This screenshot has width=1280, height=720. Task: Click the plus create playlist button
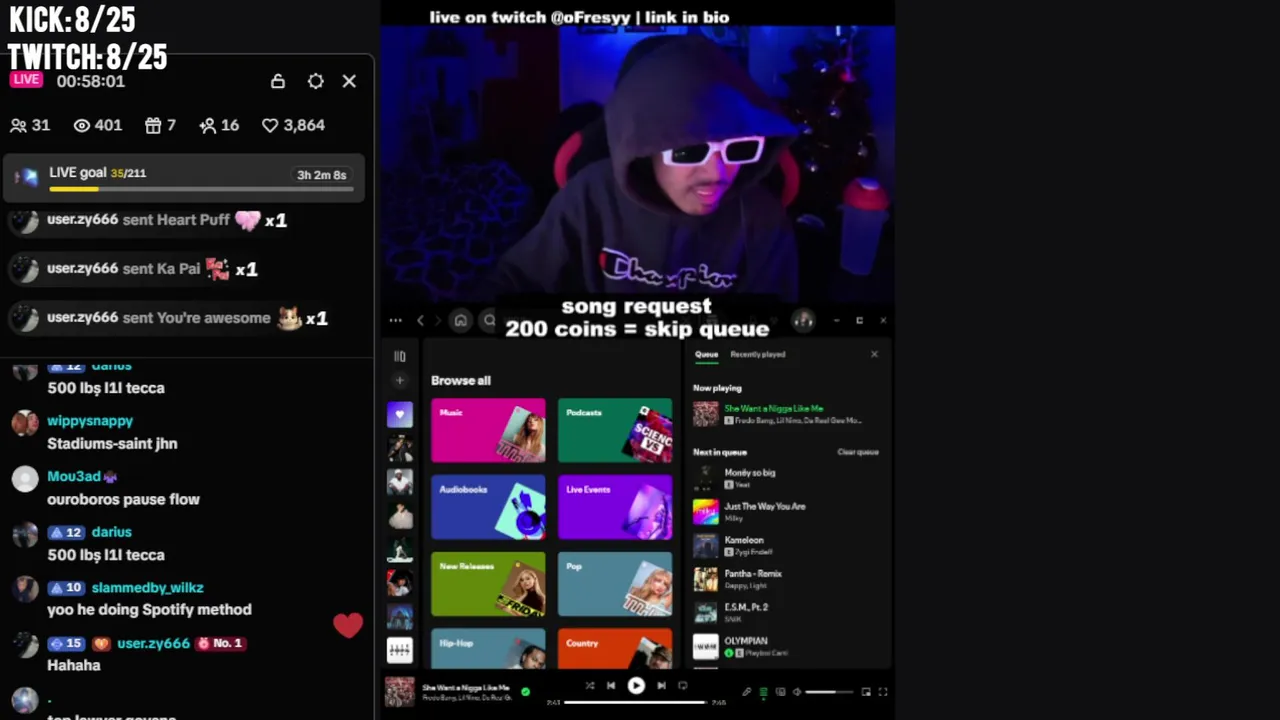[399, 380]
